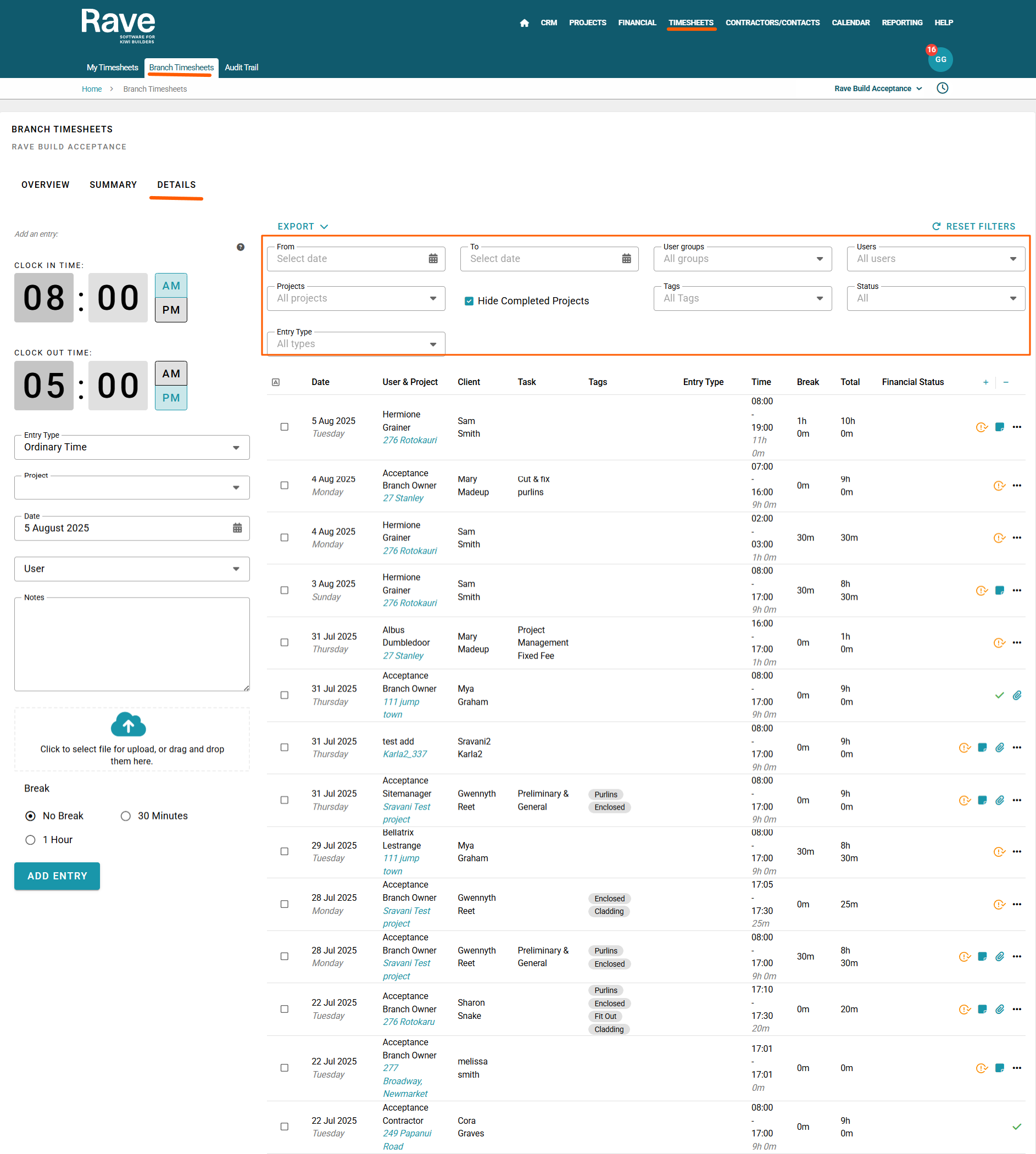1036x1154 pixels.
Task: Switch to Overview tab
Action: [46, 185]
